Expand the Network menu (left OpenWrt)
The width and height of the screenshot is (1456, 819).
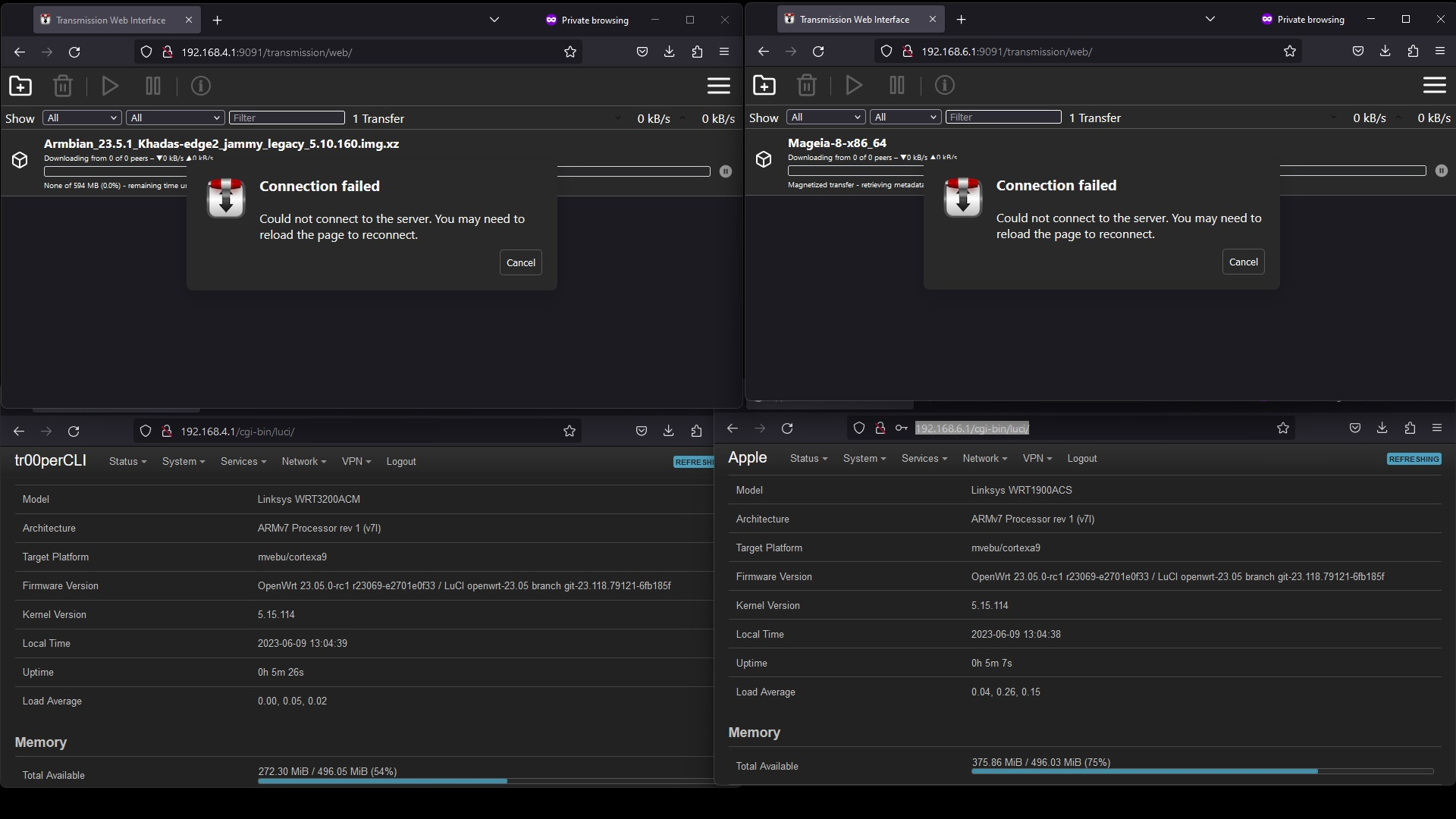[302, 461]
